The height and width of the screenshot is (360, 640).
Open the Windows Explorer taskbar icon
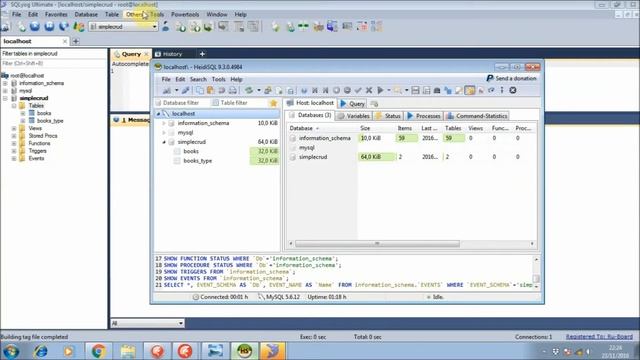128,351
